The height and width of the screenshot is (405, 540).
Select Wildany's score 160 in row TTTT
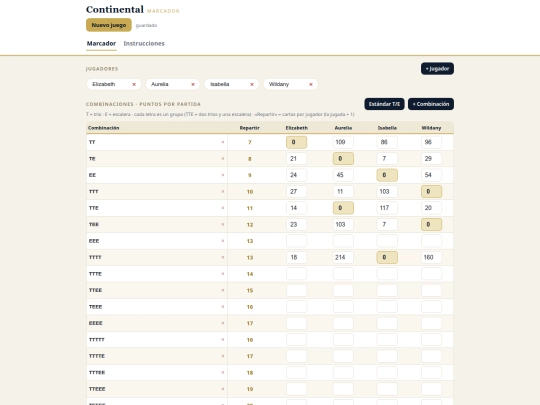pyautogui.click(x=431, y=257)
